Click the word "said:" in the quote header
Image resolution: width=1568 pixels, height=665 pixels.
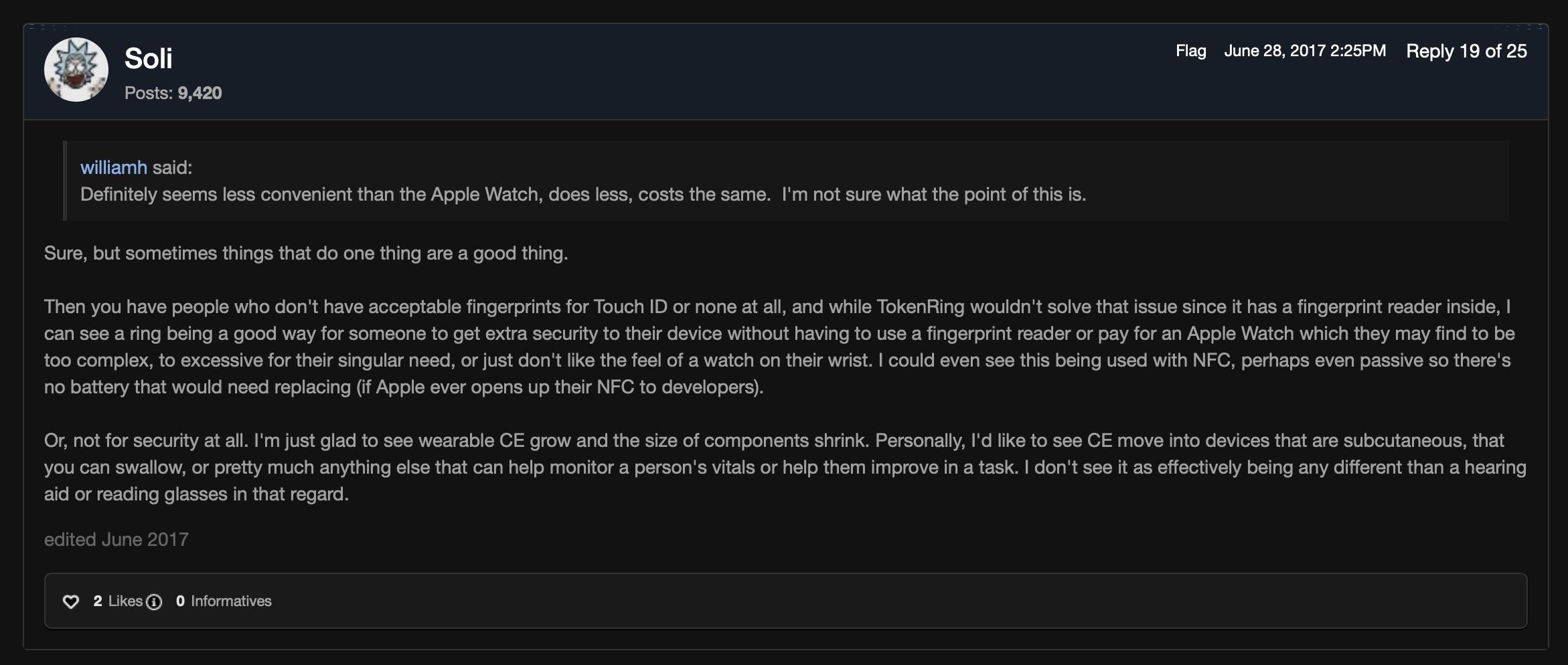click(172, 167)
